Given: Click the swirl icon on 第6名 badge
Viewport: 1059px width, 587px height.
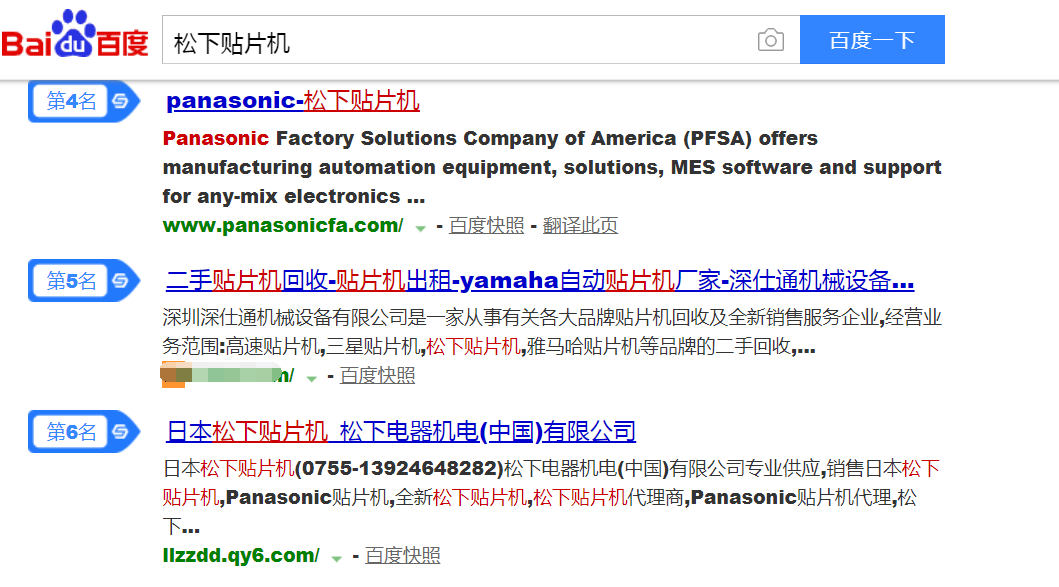Looking at the screenshot, I should pos(120,431).
